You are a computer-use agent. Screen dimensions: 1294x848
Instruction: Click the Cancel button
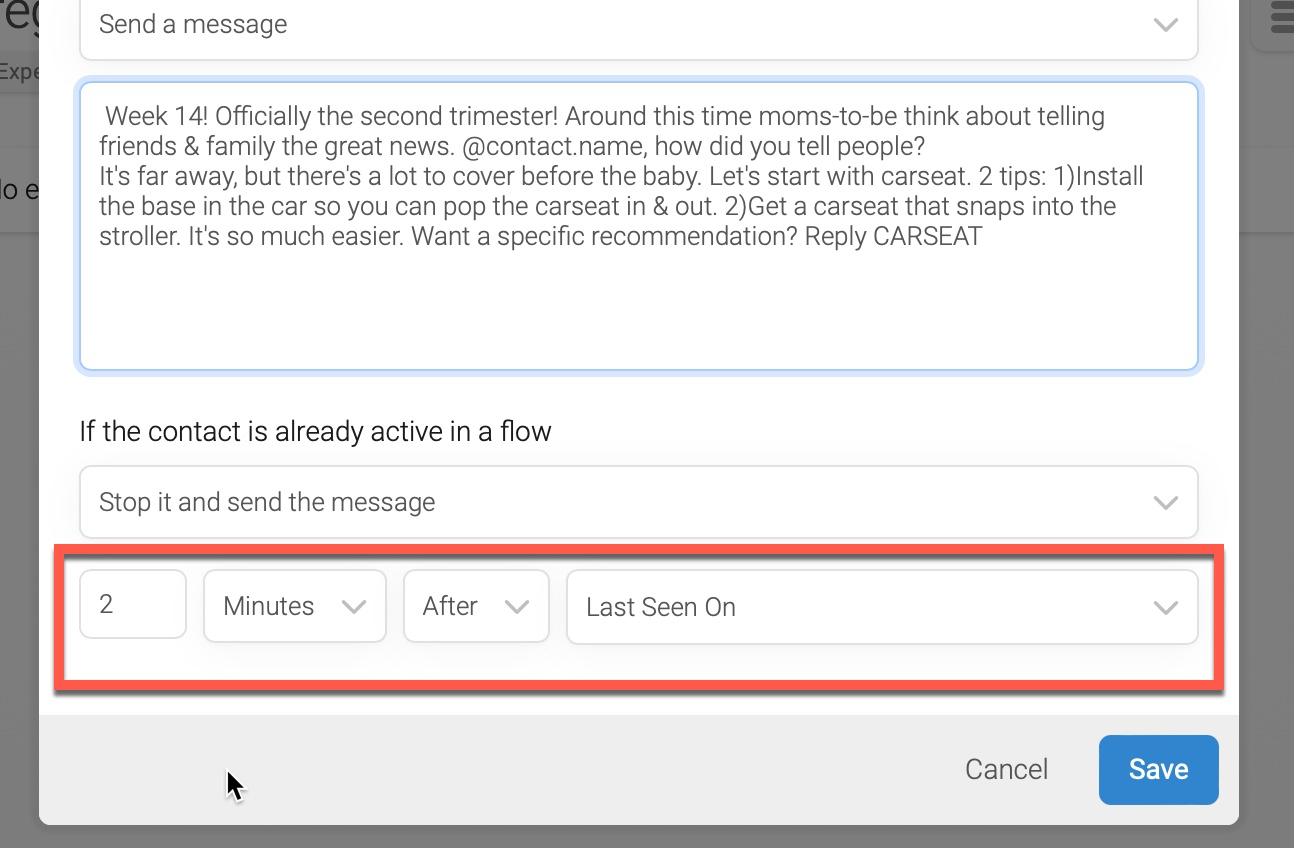(1006, 769)
